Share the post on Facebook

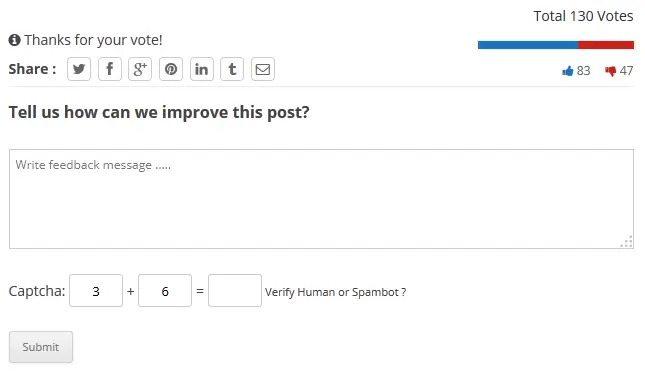[110, 69]
